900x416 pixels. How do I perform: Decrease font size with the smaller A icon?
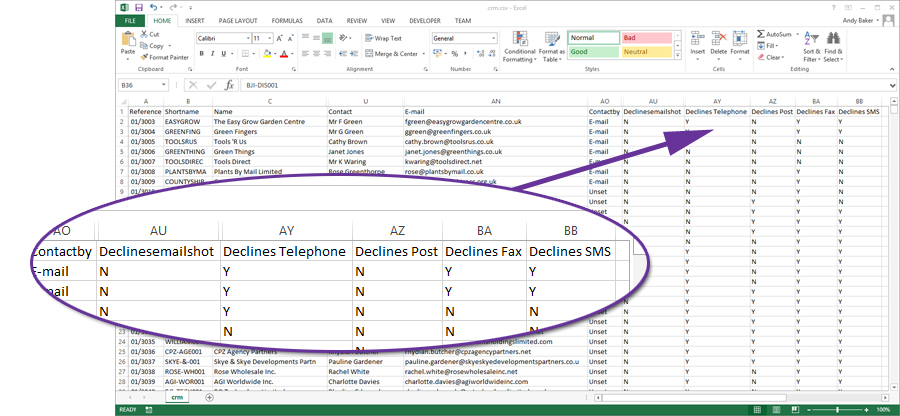(x=291, y=38)
